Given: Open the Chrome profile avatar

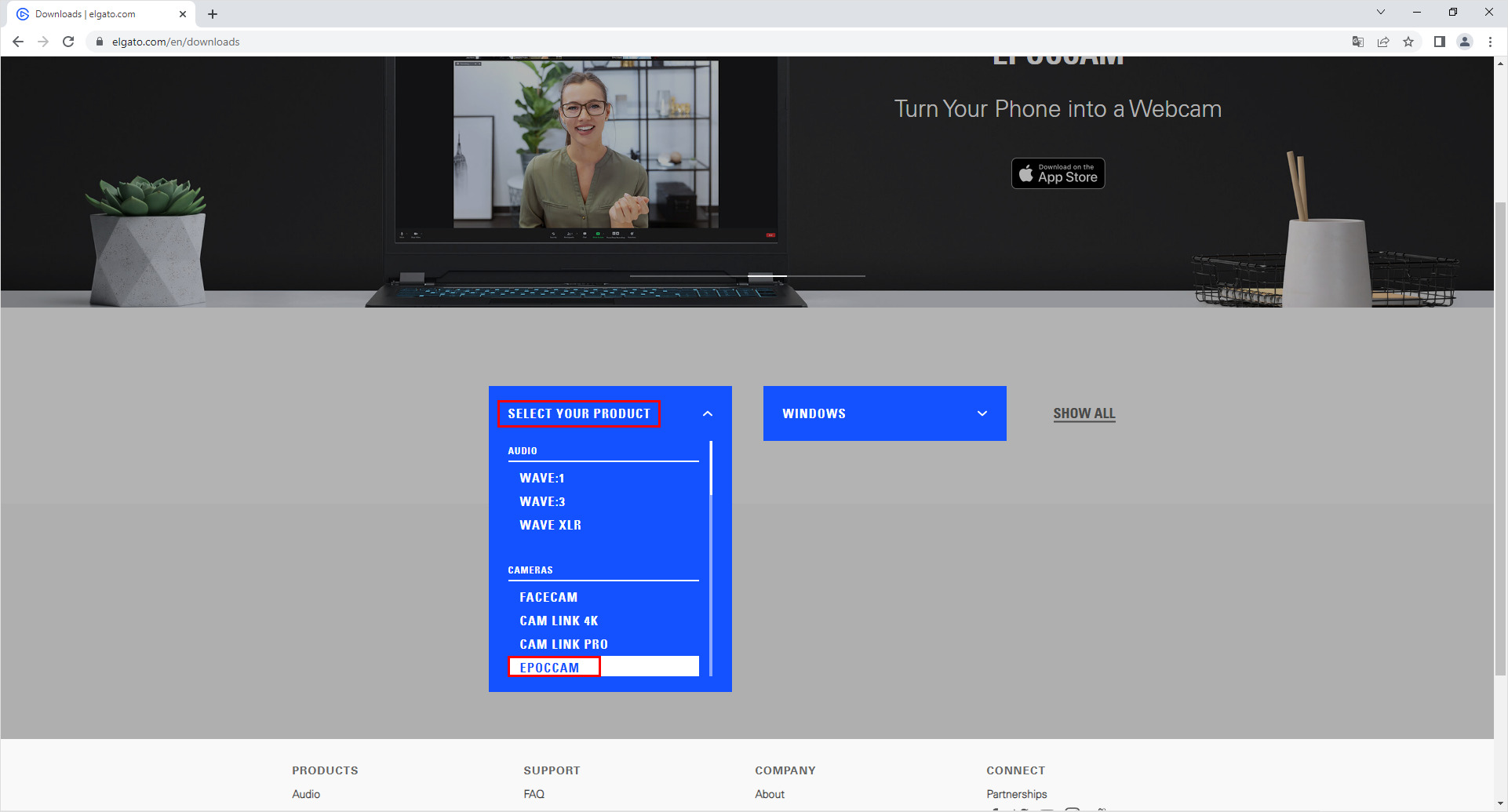Looking at the screenshot, I should [x=1465, y=42].
